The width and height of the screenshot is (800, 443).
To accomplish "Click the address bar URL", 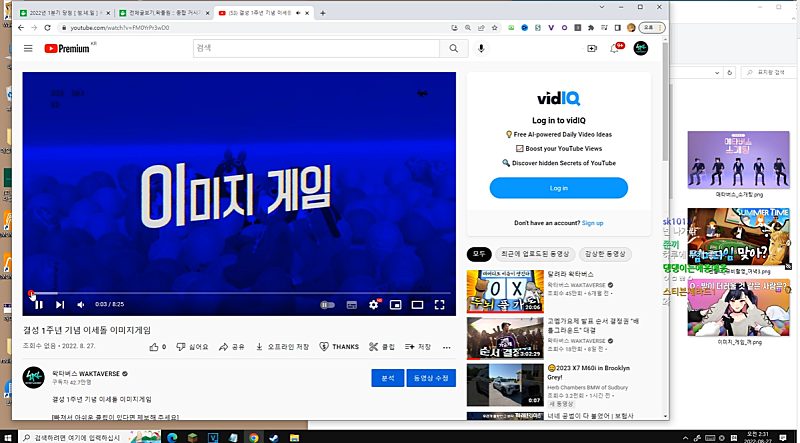I will pos(120,28).
